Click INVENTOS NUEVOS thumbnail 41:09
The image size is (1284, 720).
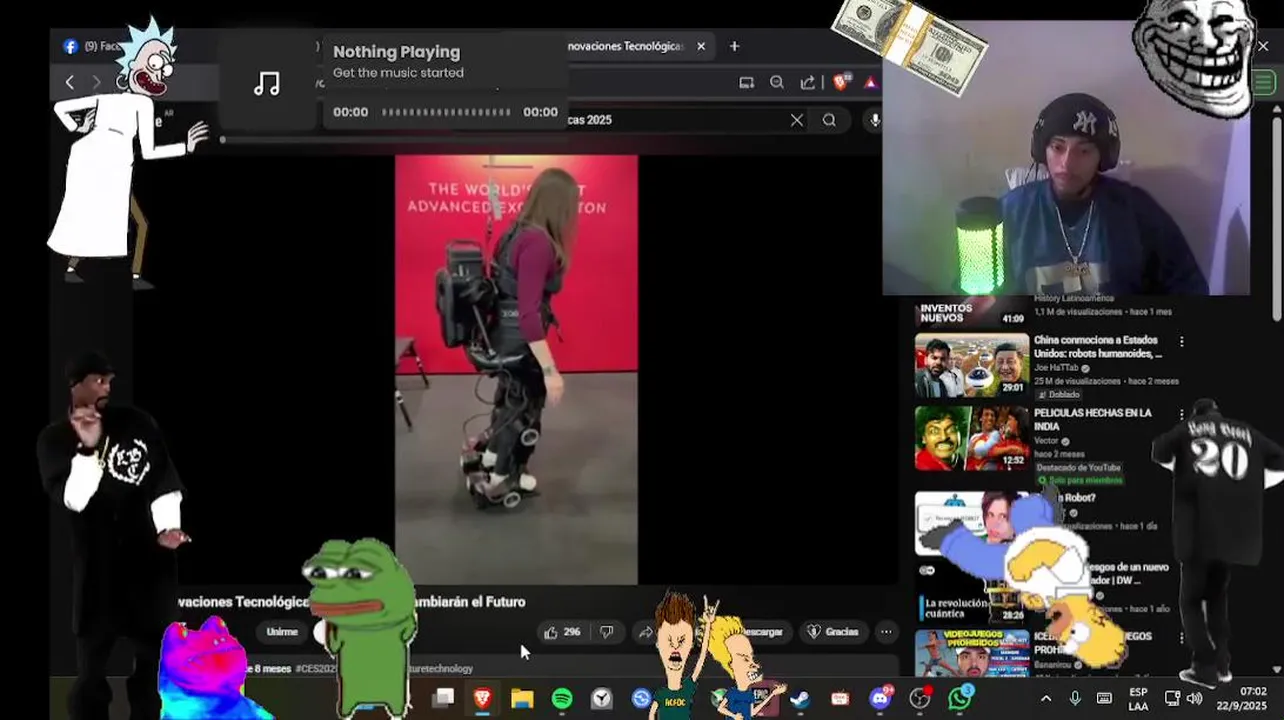click(x=971, y=313)
